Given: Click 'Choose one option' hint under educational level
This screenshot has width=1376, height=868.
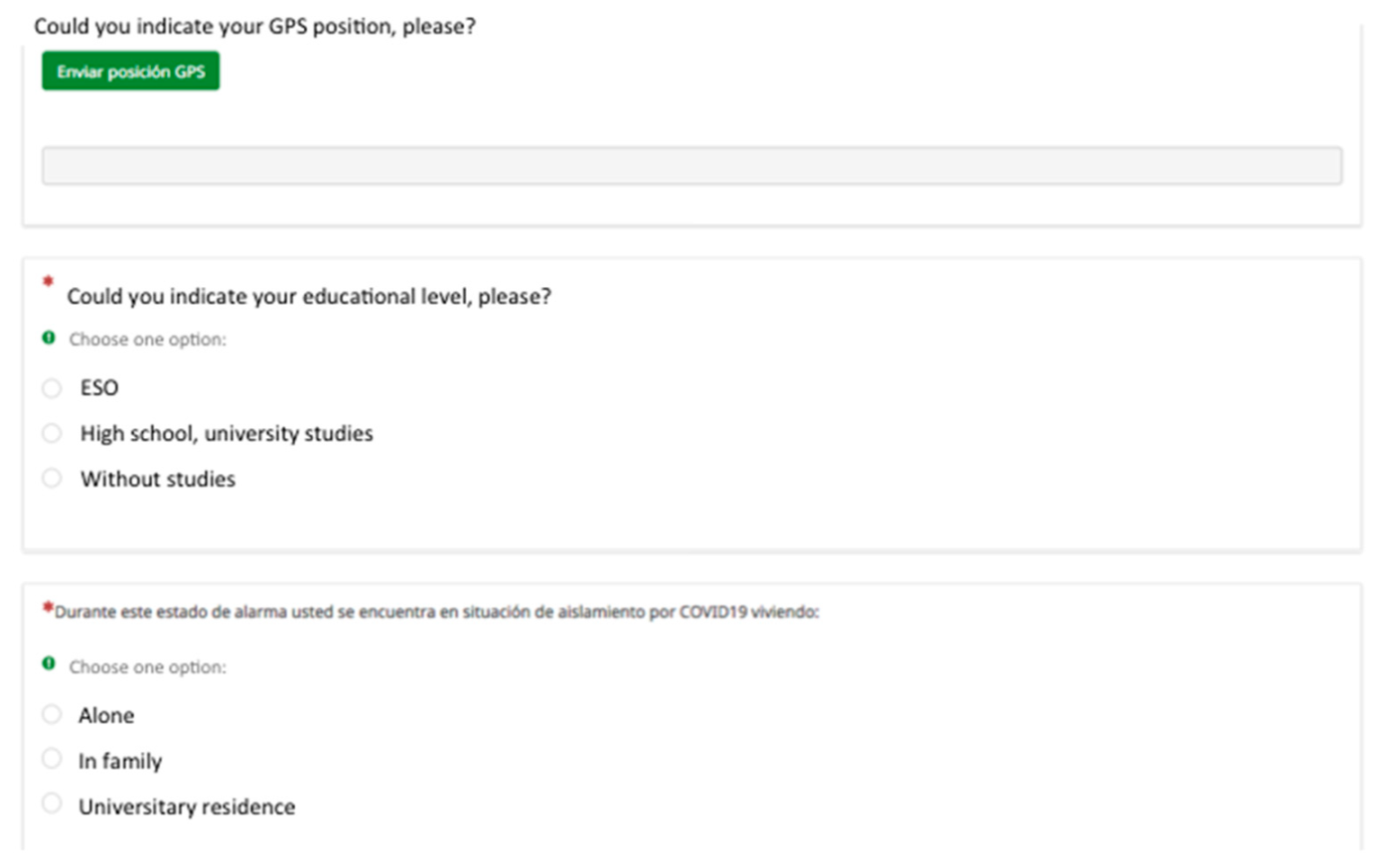Looking at the screenshot, I should click(x=147, y=340).
